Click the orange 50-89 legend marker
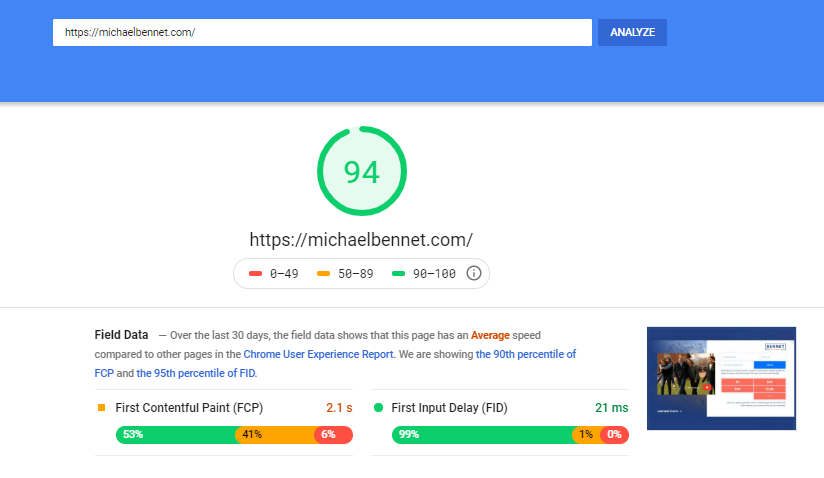824x478 pixels. click(x=323, y=273)
